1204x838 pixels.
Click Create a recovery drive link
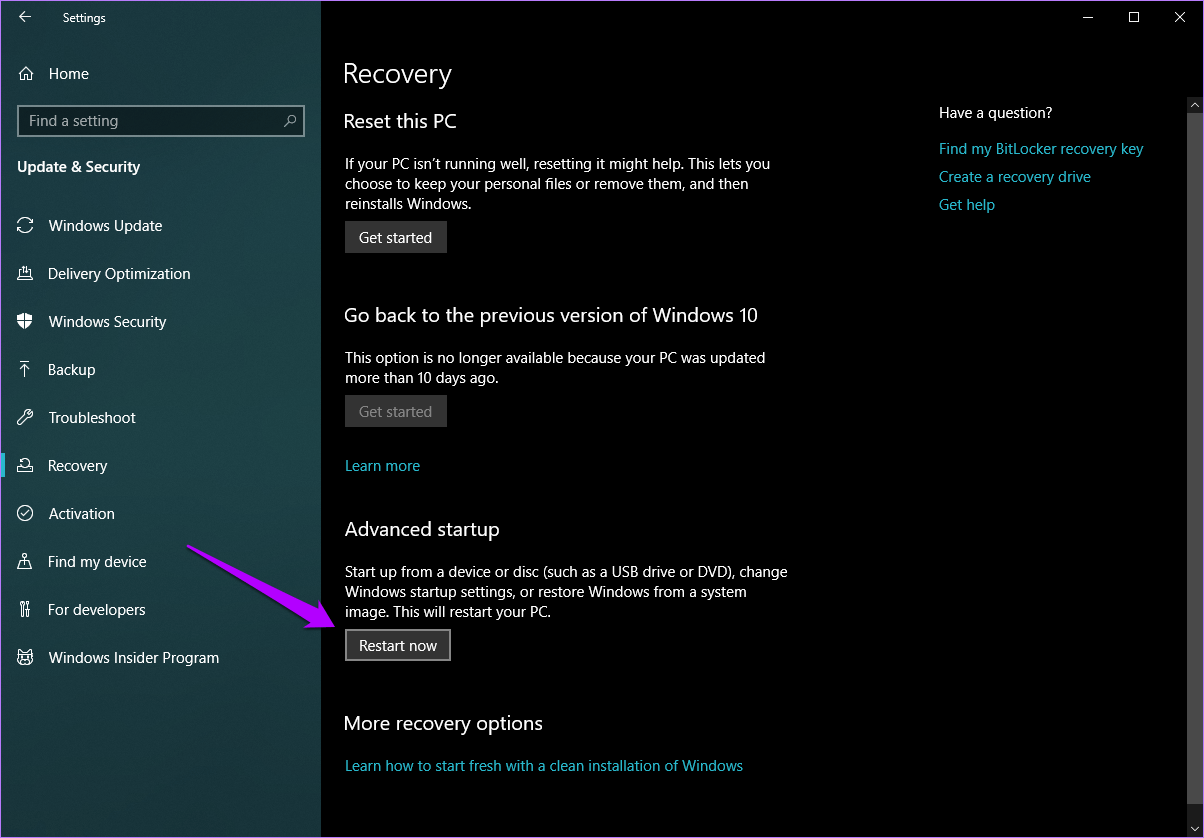(x=1015, y=177)
